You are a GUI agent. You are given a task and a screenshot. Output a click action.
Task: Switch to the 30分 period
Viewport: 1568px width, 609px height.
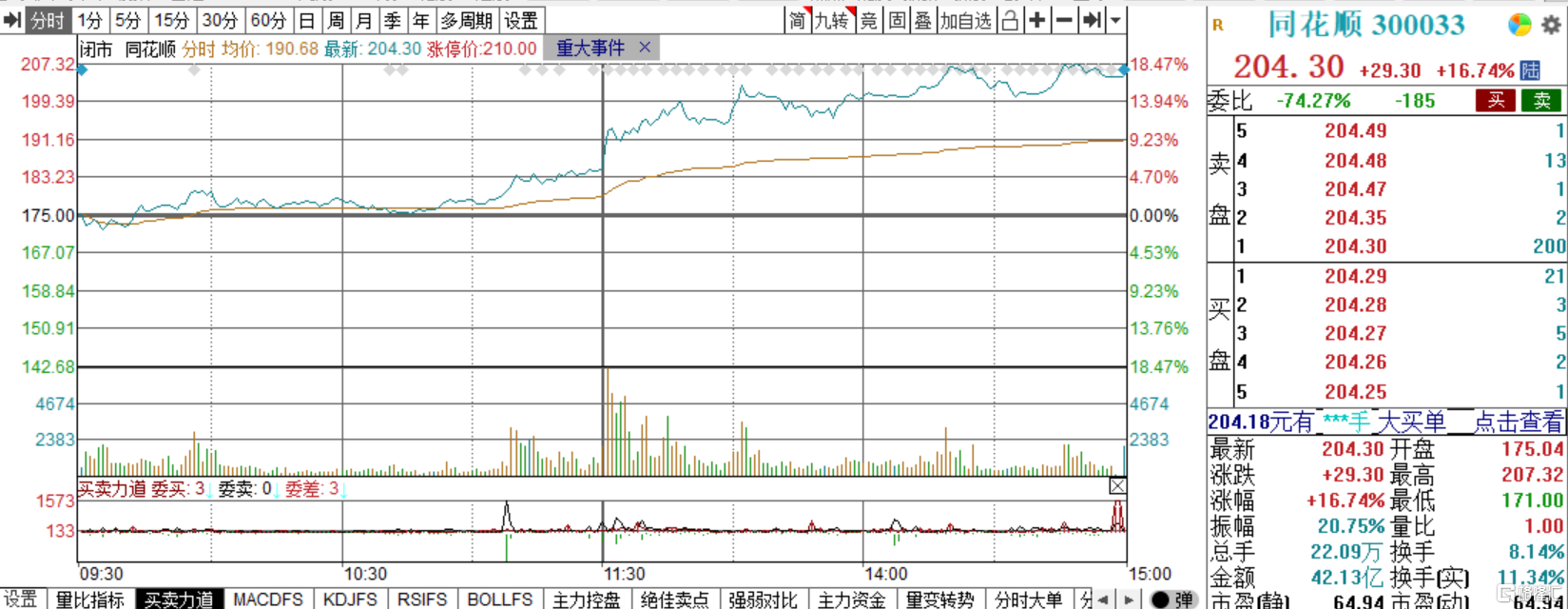pyautogui.click(x=221, y=20)
